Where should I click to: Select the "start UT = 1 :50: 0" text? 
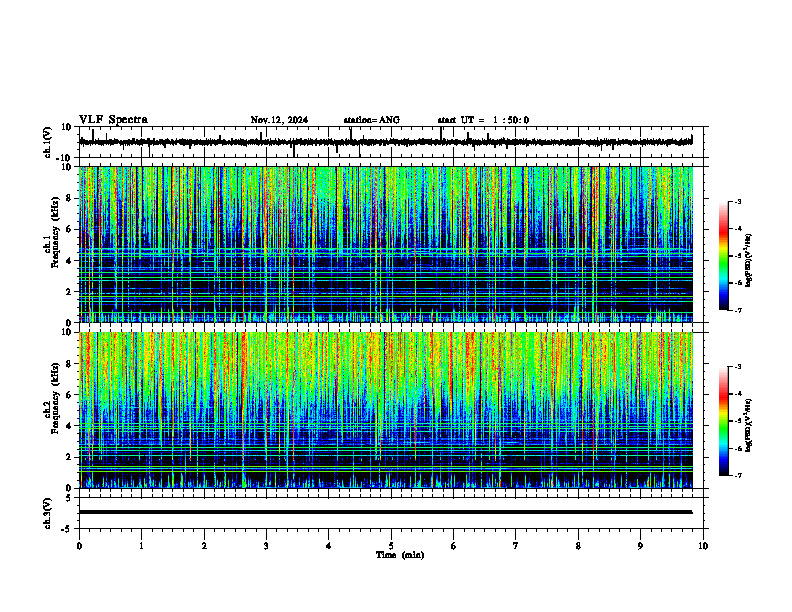483,120
